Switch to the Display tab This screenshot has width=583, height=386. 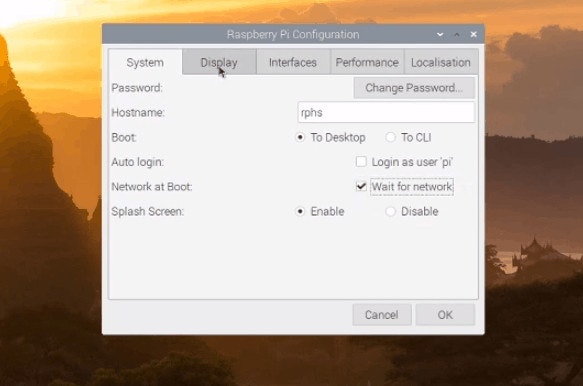pos(219,62)
